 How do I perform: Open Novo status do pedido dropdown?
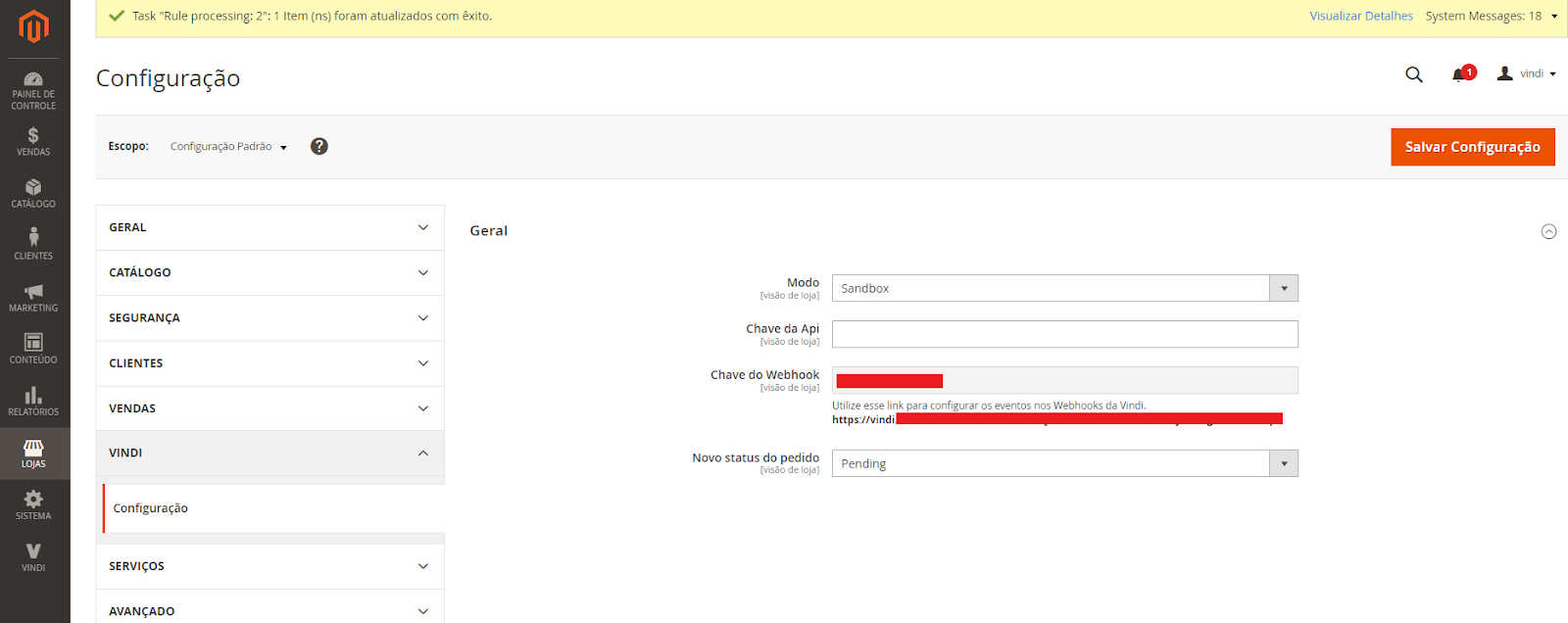(1064, 463)
